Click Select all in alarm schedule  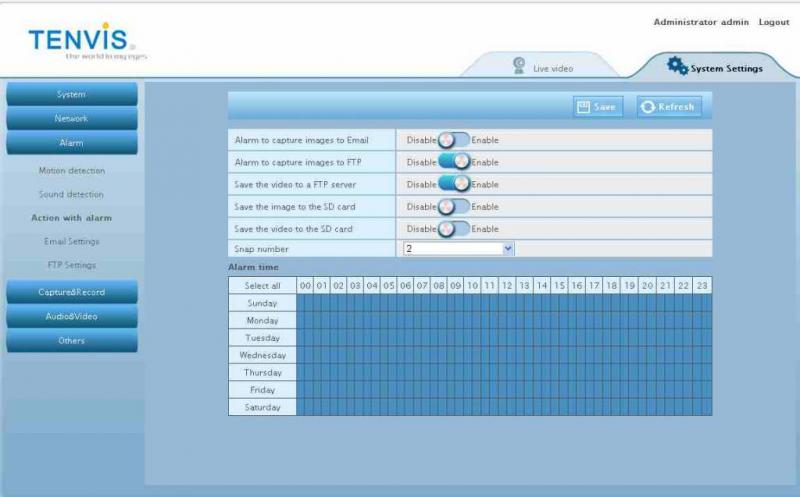262,286
